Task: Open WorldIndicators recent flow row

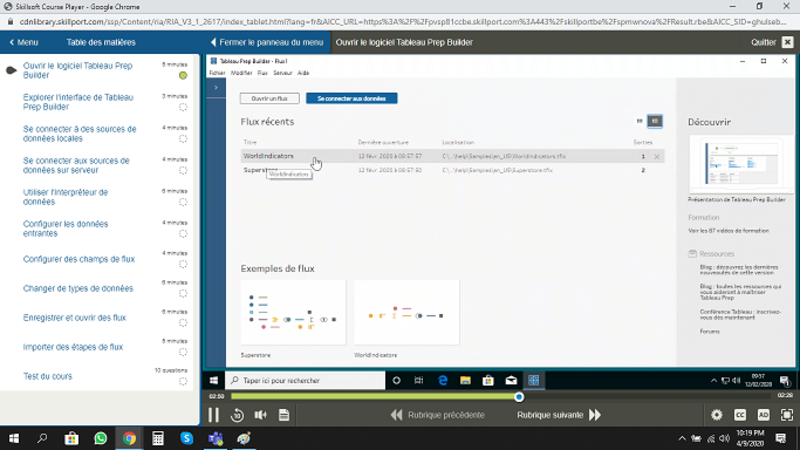Action: point(452,156)
